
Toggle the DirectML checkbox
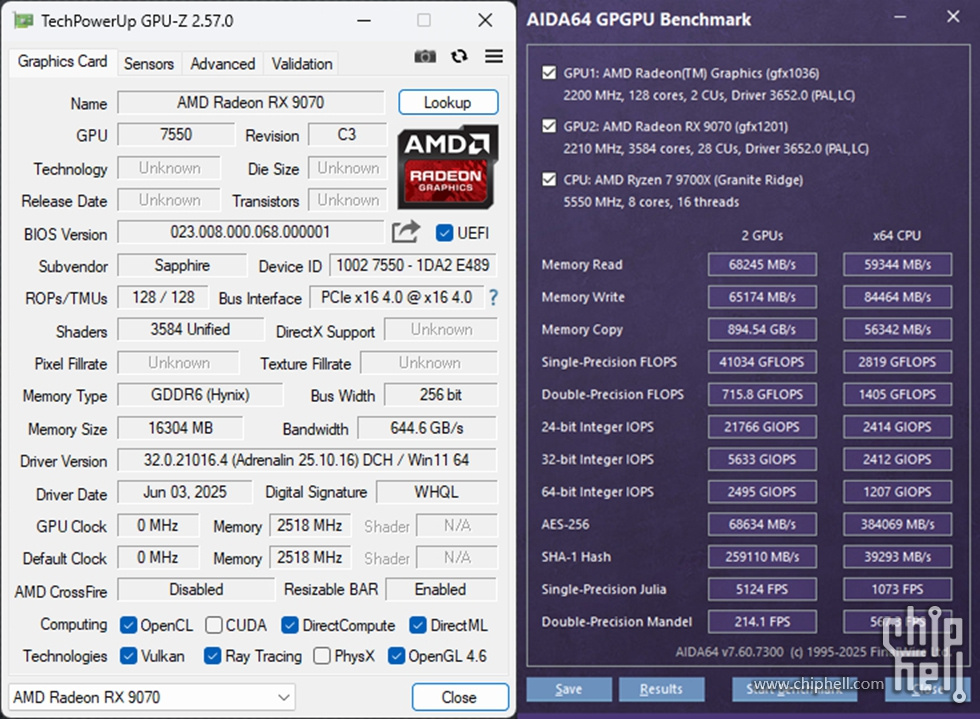(418, 625)
